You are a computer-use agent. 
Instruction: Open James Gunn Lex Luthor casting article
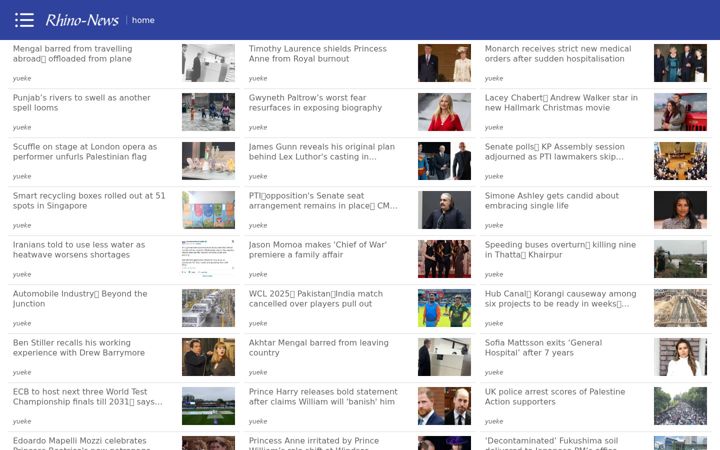click(322, 152)
